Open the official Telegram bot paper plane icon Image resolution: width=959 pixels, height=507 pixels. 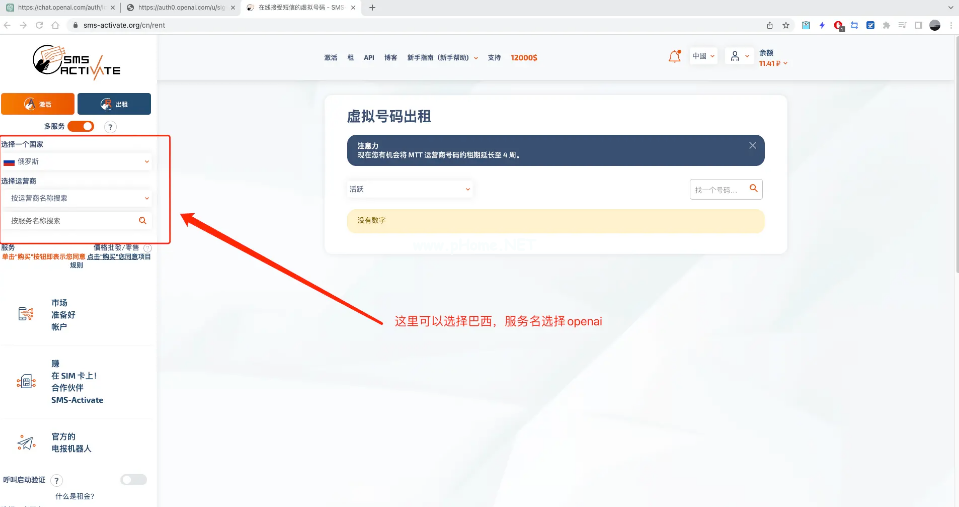[26, 443]
